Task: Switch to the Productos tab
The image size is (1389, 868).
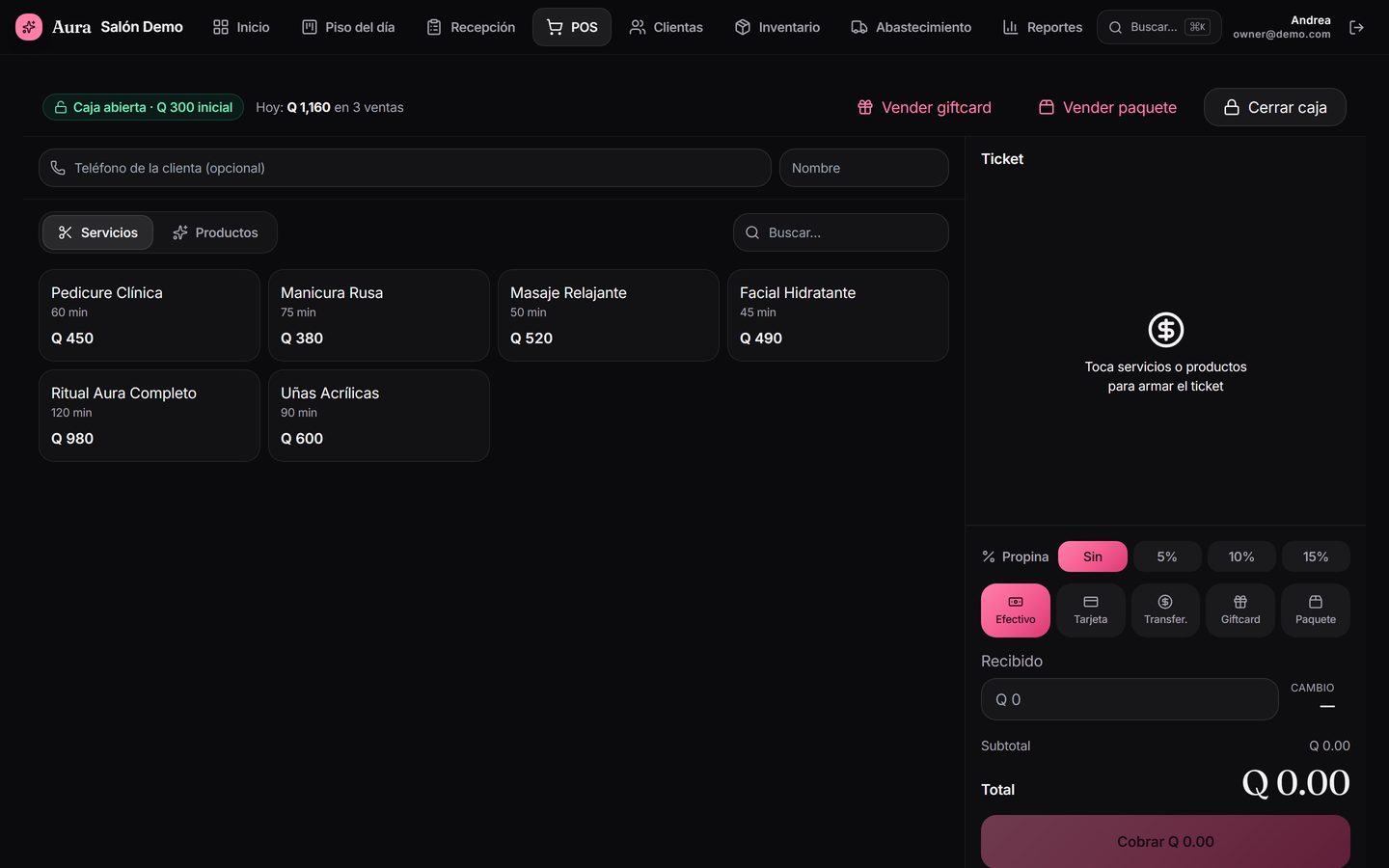Action: pyautogui.click(x=215, y=232)
